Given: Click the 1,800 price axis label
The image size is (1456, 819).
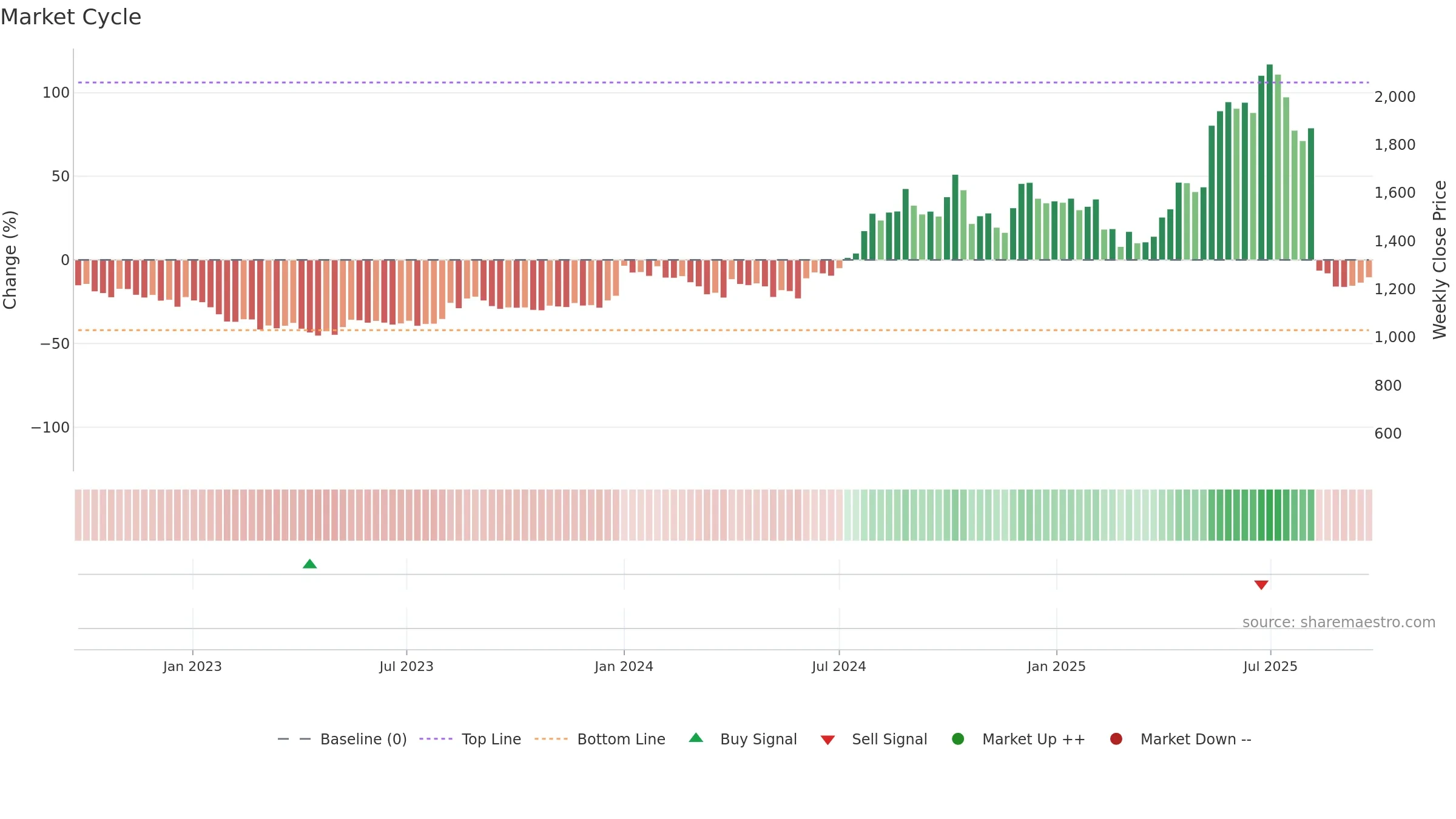Looking at the screenshot, I should 1395,144.
